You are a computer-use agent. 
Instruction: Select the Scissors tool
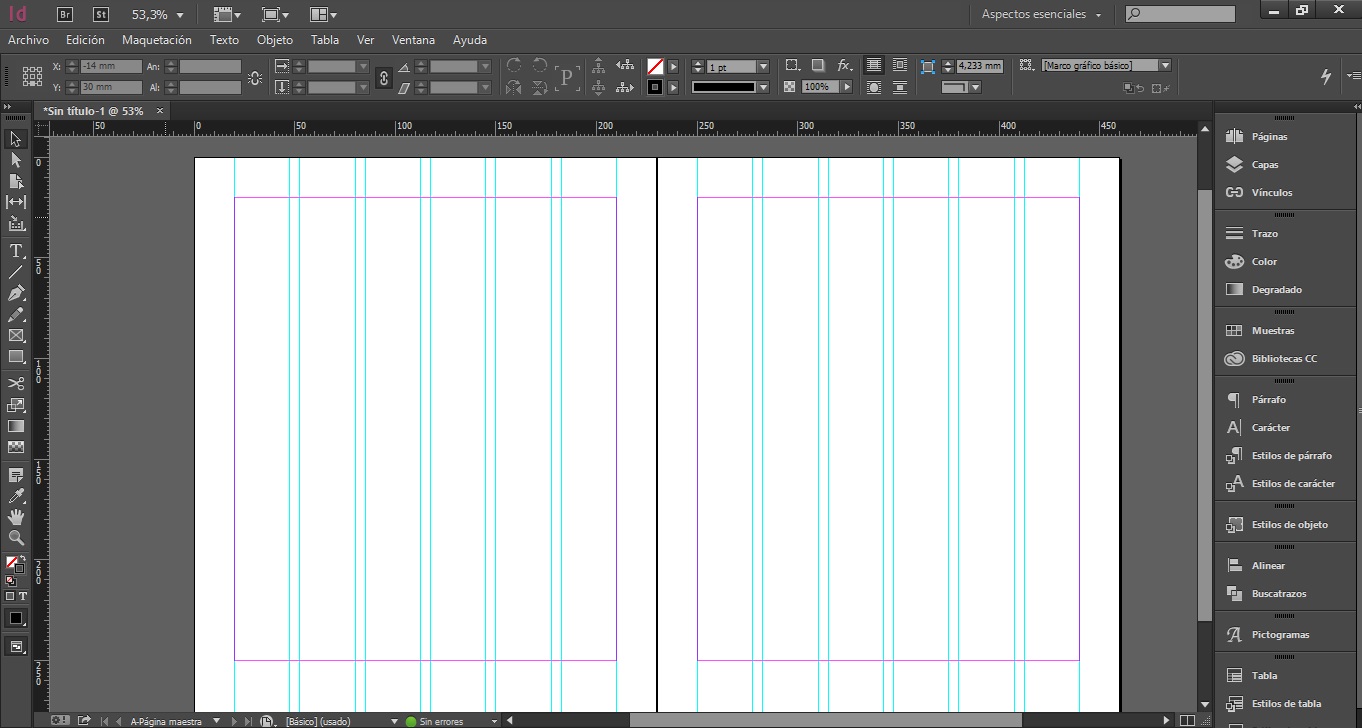(16, 384)
